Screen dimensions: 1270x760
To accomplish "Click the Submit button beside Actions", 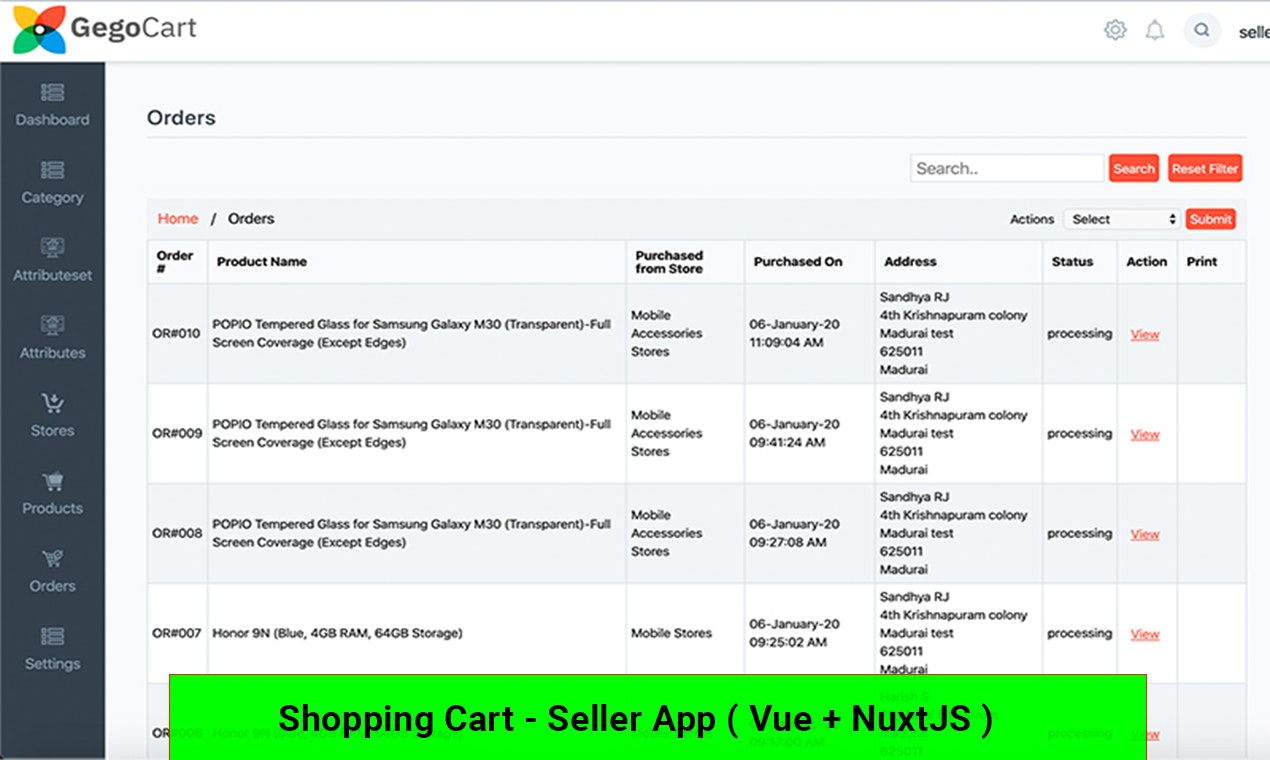I will [1211, 219].
